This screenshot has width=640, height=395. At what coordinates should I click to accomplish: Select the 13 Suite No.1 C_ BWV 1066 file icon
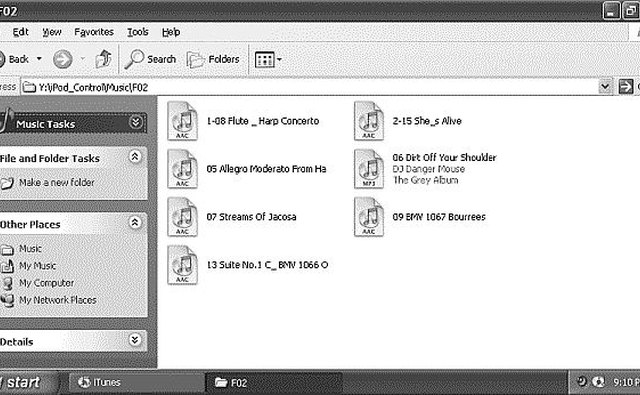click(x=182, y=265)
